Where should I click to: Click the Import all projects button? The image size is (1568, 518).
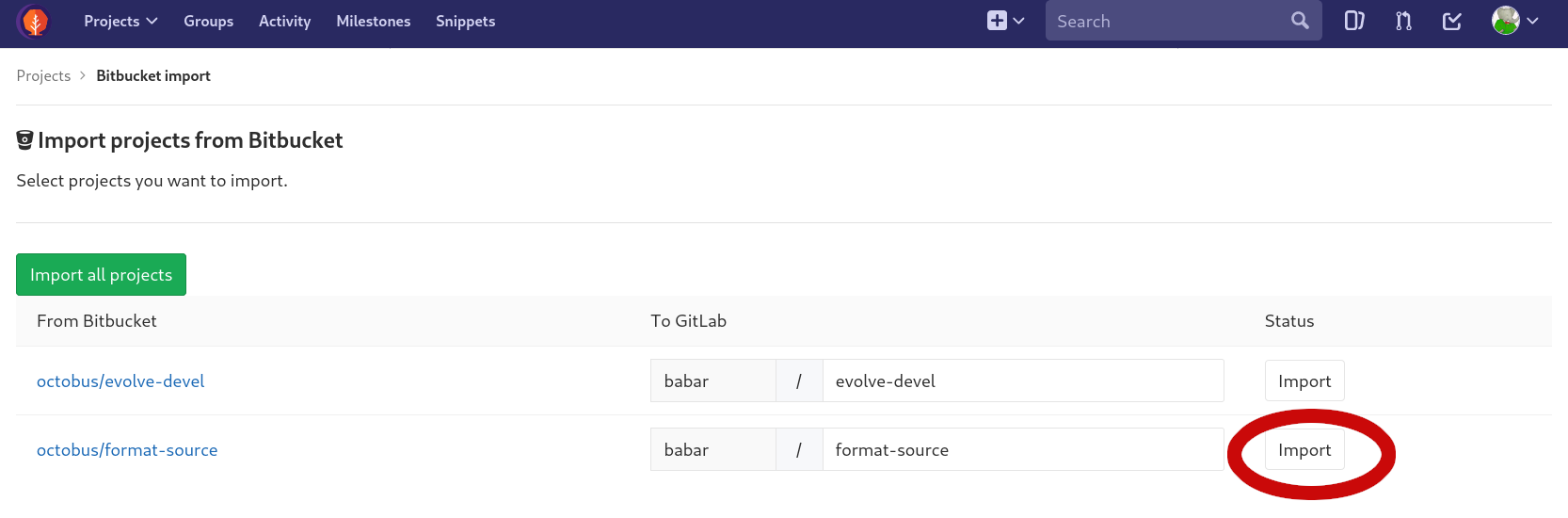point(101,274)
